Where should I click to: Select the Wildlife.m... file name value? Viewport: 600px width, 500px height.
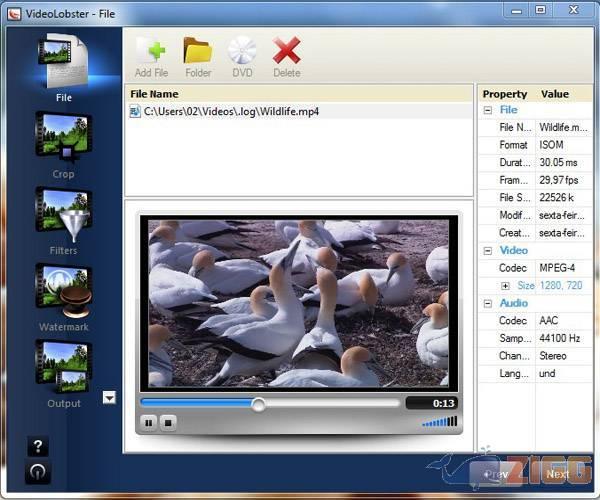coord(563,127)
